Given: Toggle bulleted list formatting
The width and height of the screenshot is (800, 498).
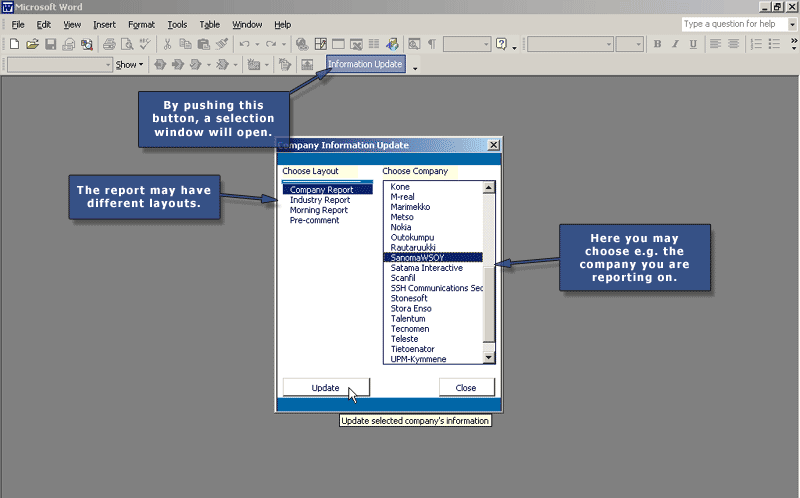Looking at the screenshot, I should [x=774, y=44].
